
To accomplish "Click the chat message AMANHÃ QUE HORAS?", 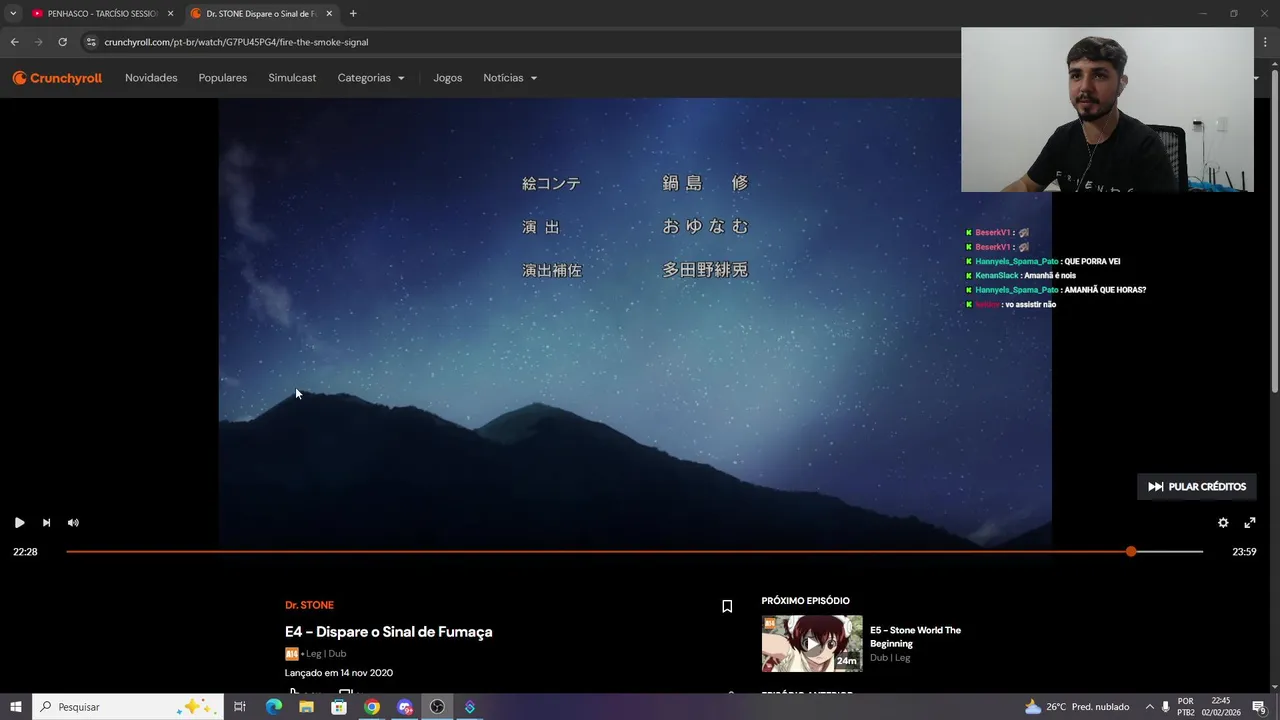I will point(1105,290).
